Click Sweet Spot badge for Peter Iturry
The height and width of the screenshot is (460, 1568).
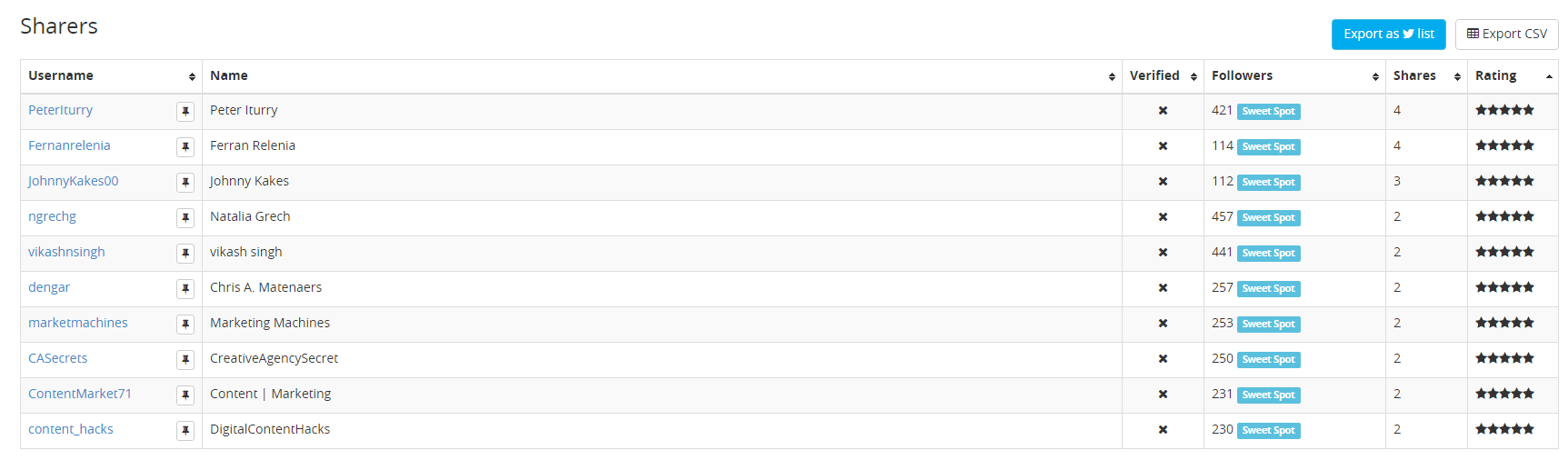coord(1269,112)
